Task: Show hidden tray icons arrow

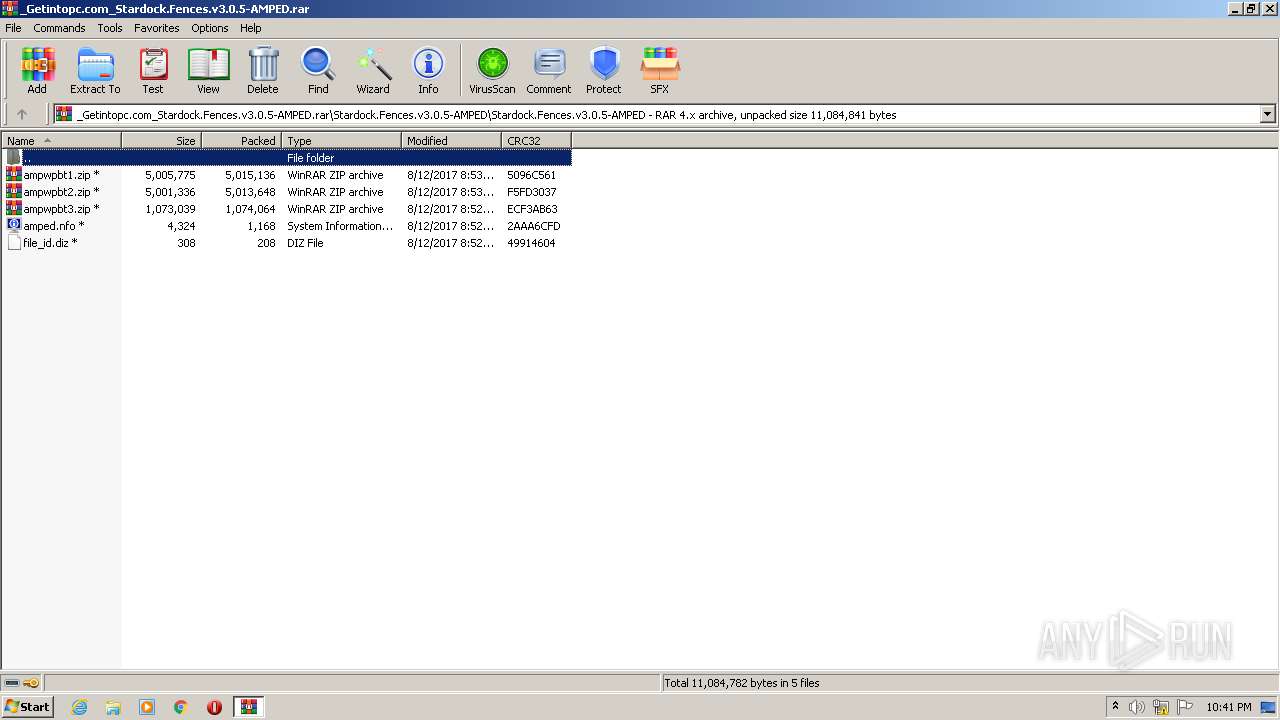Action: click(x=1115, y=707)
